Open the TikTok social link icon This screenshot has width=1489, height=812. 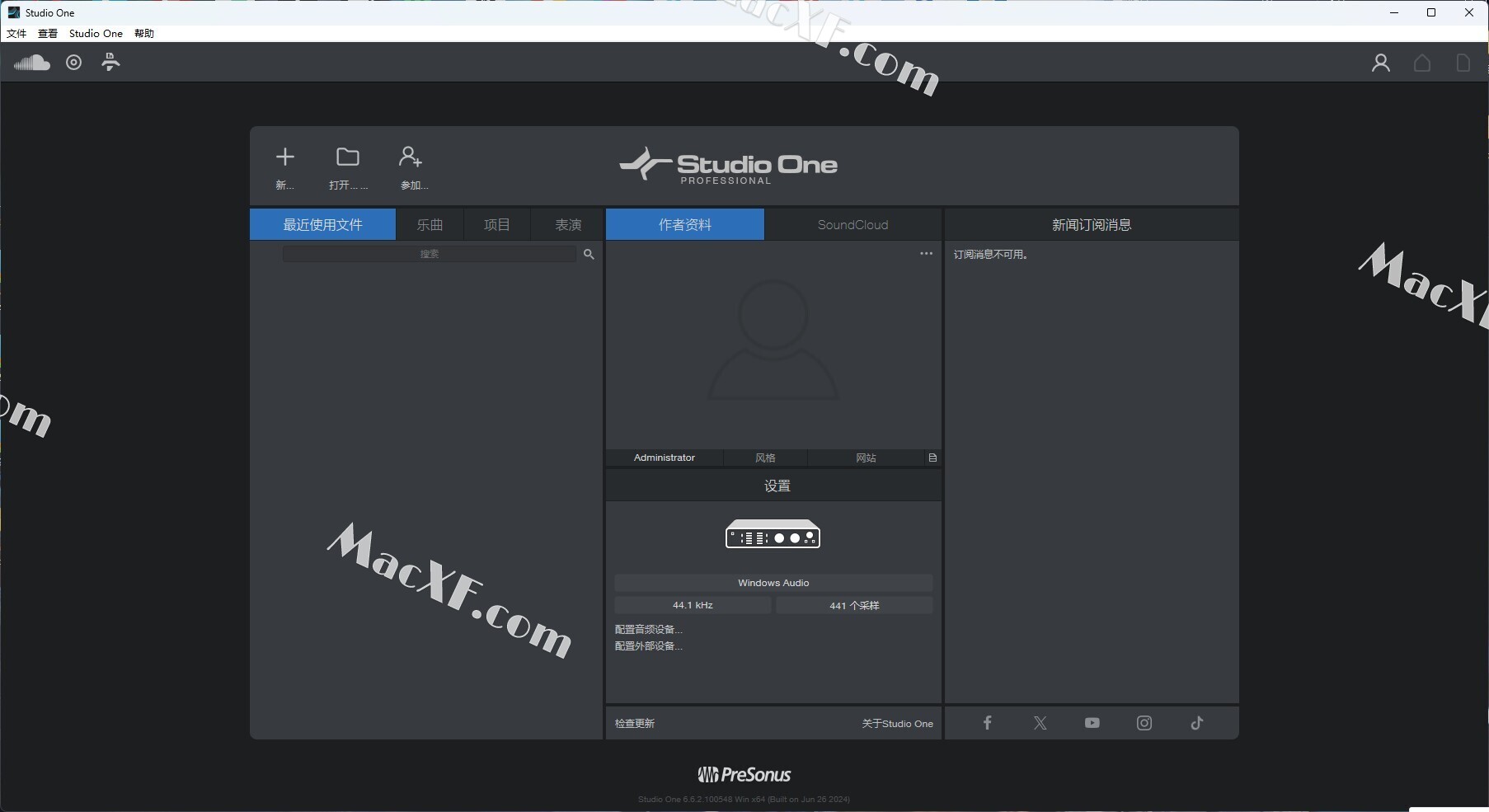[x=1197, y=723]
